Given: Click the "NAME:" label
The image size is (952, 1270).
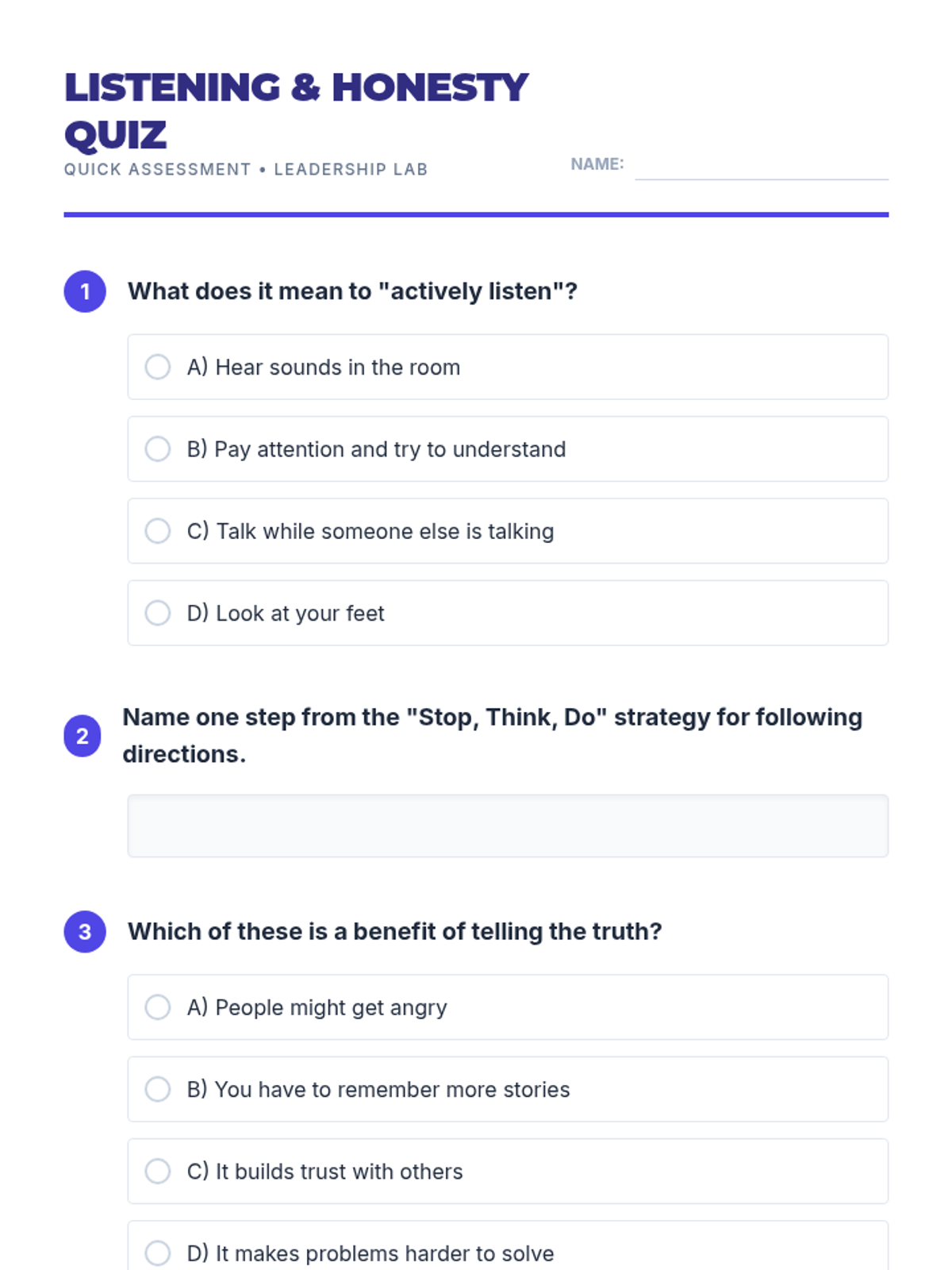Looking at the screenshot, I should (597, 164).
